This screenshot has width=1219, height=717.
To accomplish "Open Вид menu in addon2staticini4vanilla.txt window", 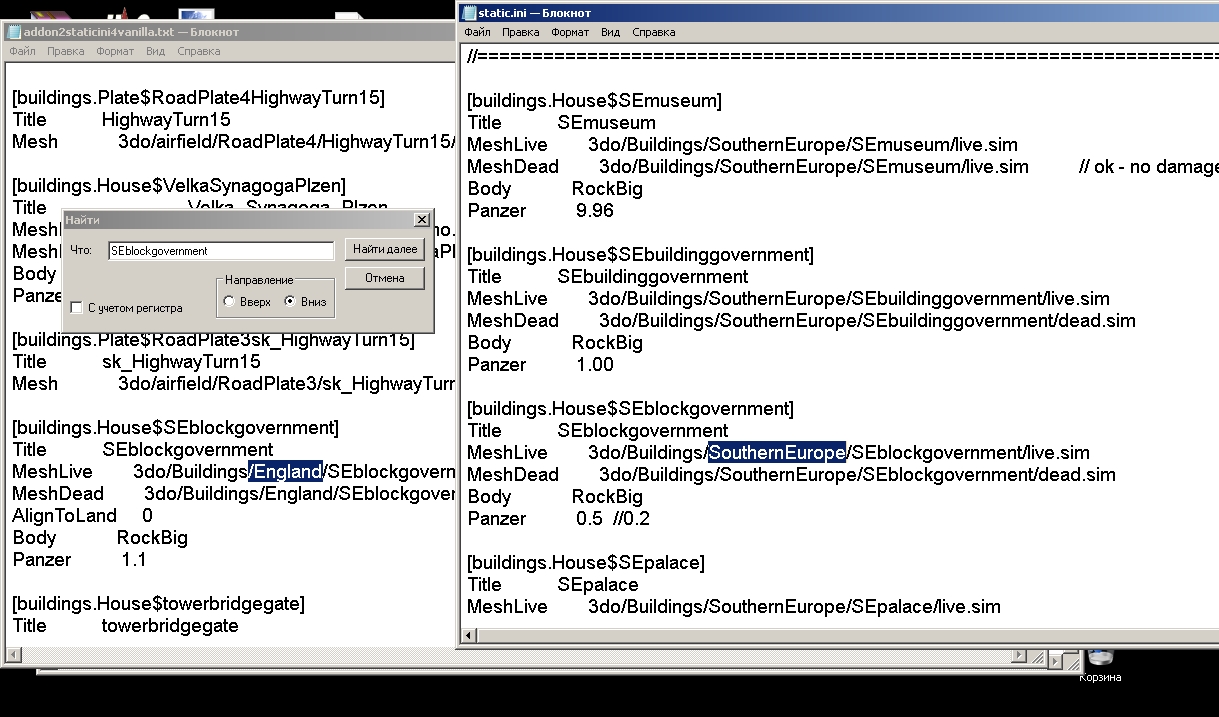I will tap(155, 51).
